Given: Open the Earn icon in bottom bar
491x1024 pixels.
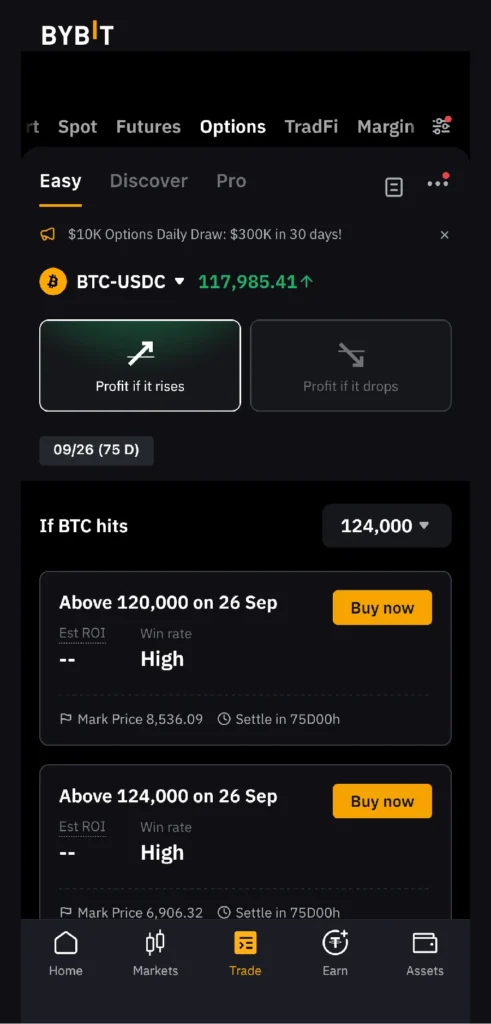Looking at the screenshot, I should (335, 942).
